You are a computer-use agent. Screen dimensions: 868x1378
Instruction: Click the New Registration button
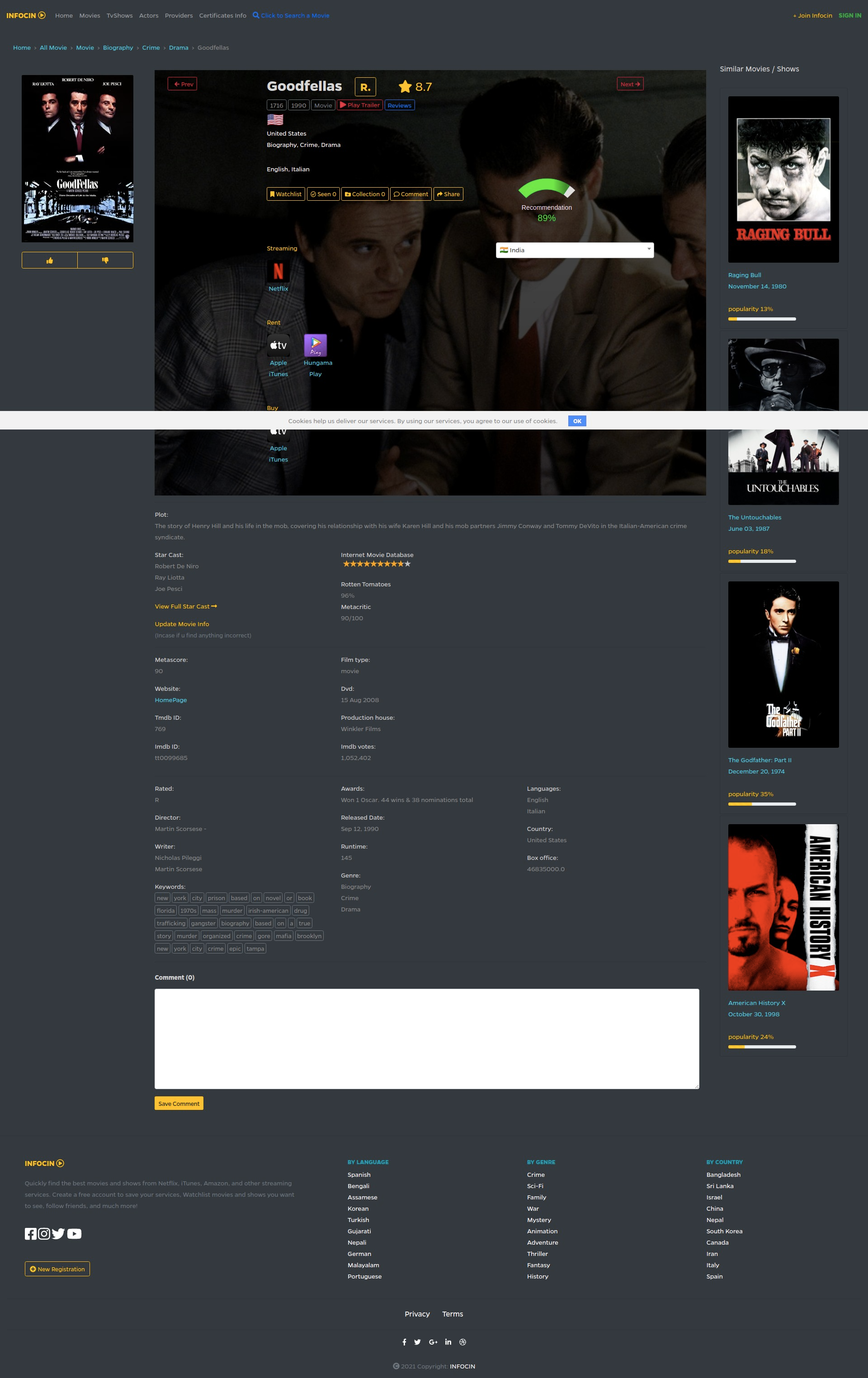57,1269
